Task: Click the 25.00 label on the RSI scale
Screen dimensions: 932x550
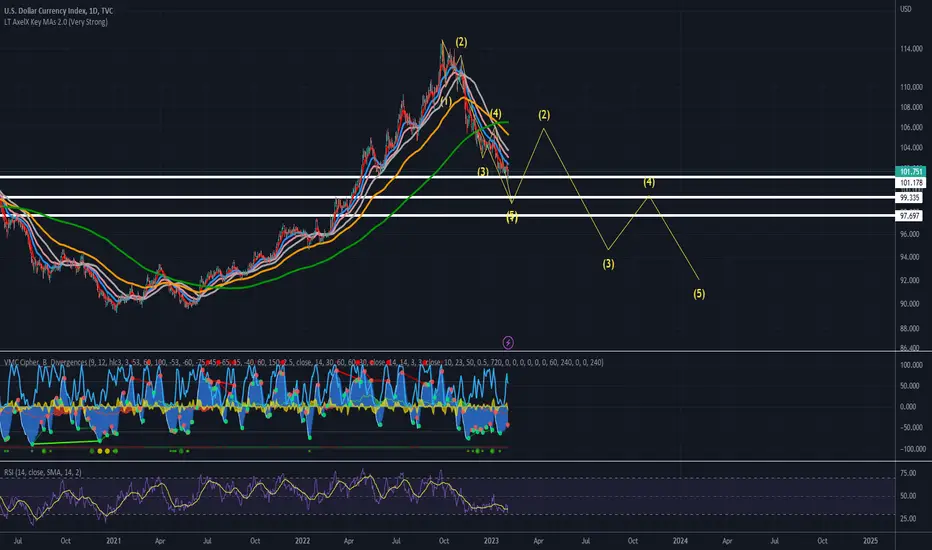Action: coord(908,518)
